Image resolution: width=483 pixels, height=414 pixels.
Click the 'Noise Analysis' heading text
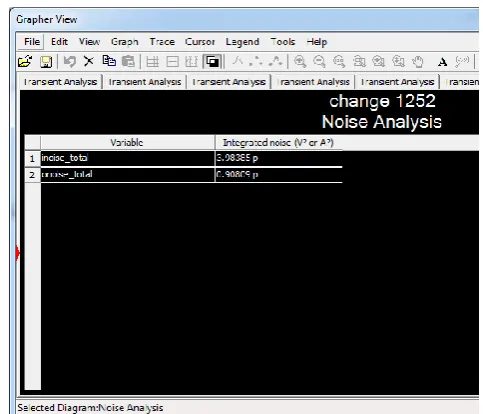382,122
